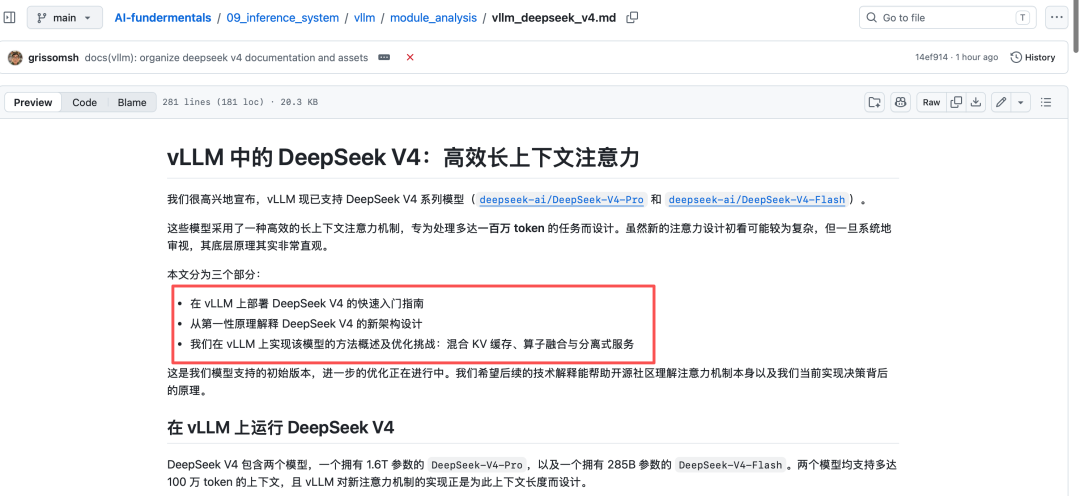Screen dimensions: 1080x496
Task: Go to vllm folder breadcrumb
Action: click(x=364, y=18)
